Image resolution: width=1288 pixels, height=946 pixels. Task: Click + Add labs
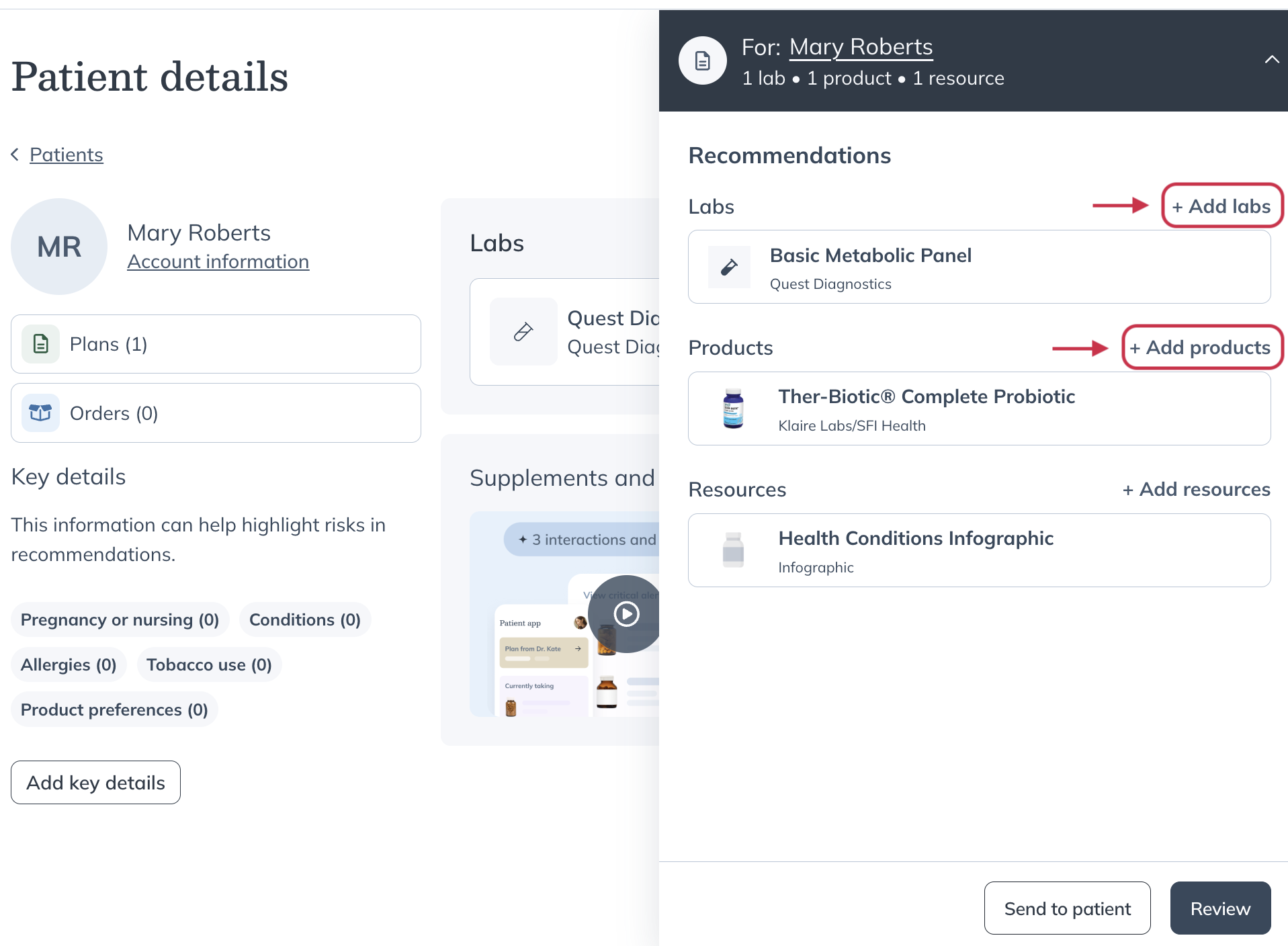(x=1221, y=206)
